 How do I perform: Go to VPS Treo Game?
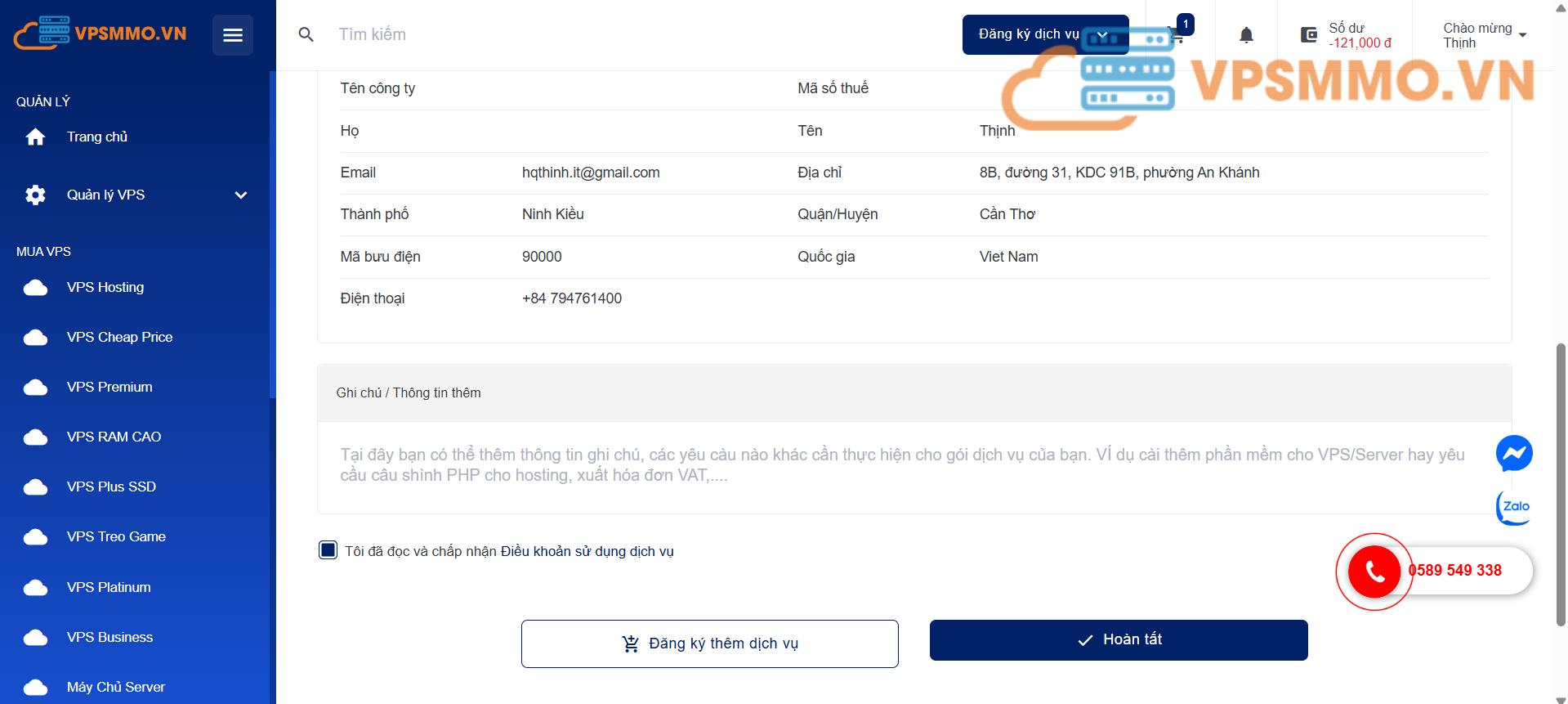click(116, 537)
